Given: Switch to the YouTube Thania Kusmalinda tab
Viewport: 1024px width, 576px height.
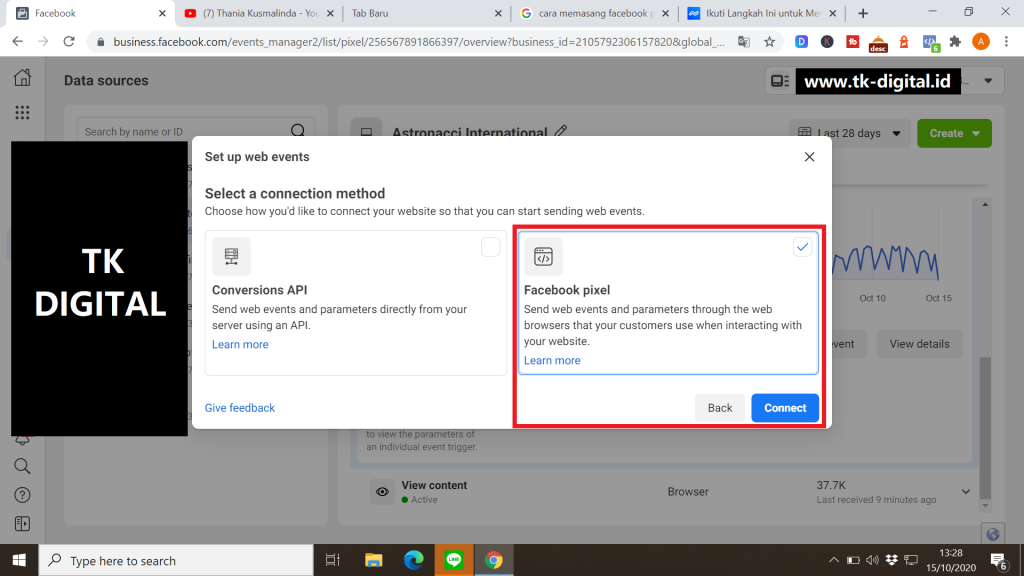Looking at the screenshot, I should pyautogui.click(x=260, y=14).
